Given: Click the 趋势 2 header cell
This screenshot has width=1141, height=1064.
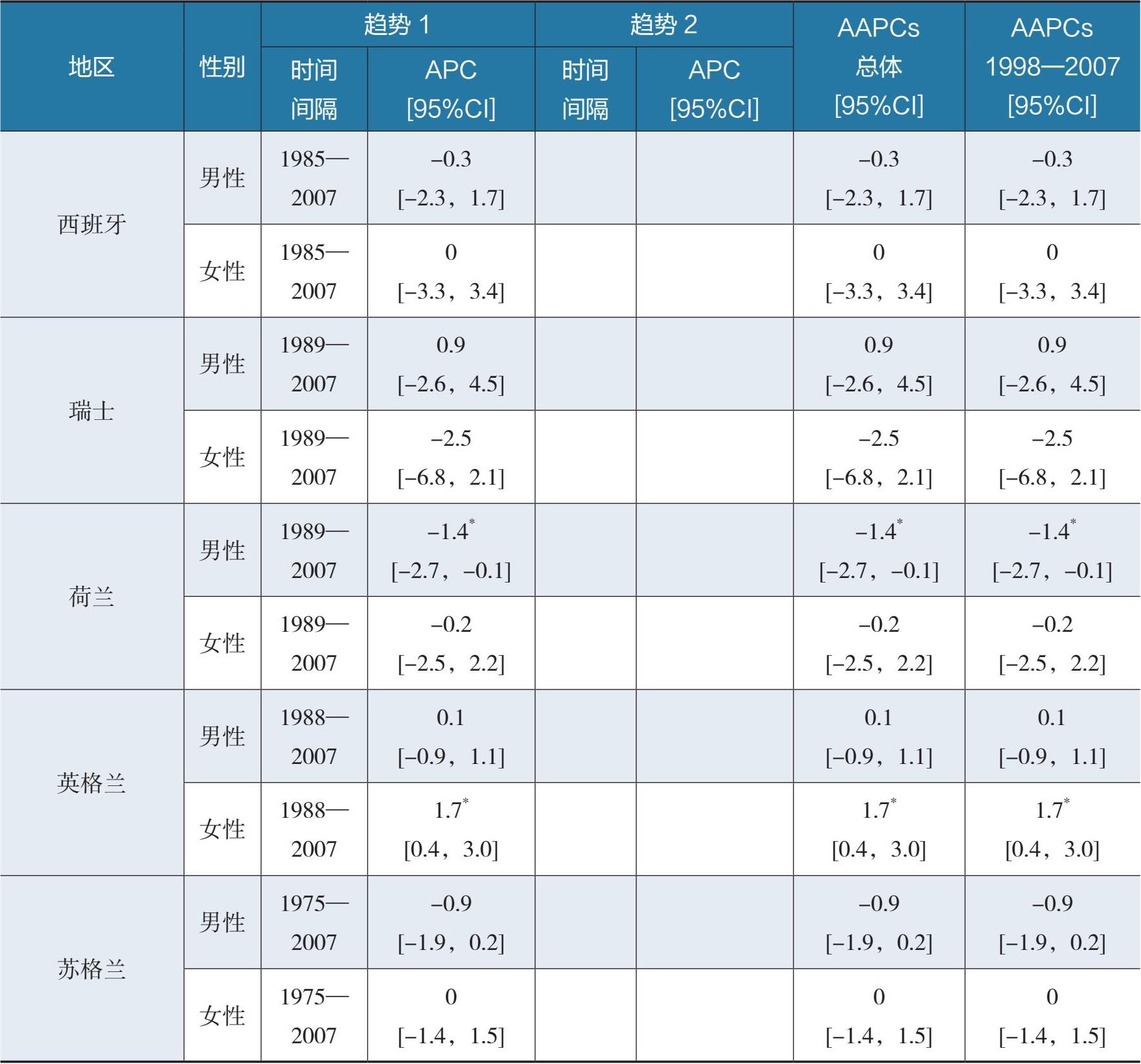Looking at the screenshot, I should pos(664,25).
